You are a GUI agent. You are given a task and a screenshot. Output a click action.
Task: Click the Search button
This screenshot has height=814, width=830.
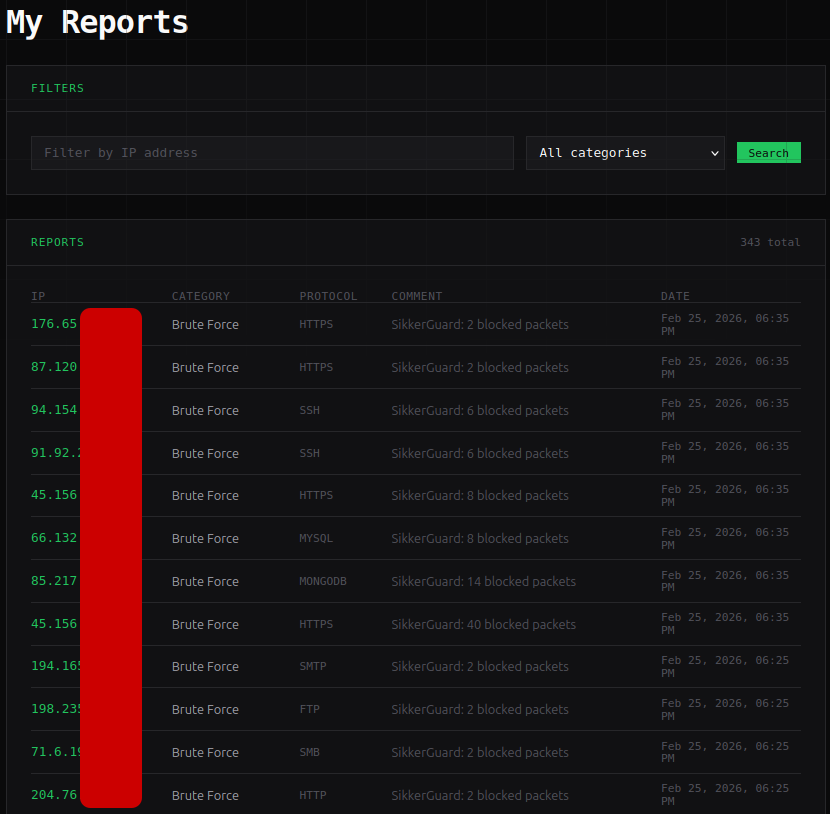tap(768, 152)
